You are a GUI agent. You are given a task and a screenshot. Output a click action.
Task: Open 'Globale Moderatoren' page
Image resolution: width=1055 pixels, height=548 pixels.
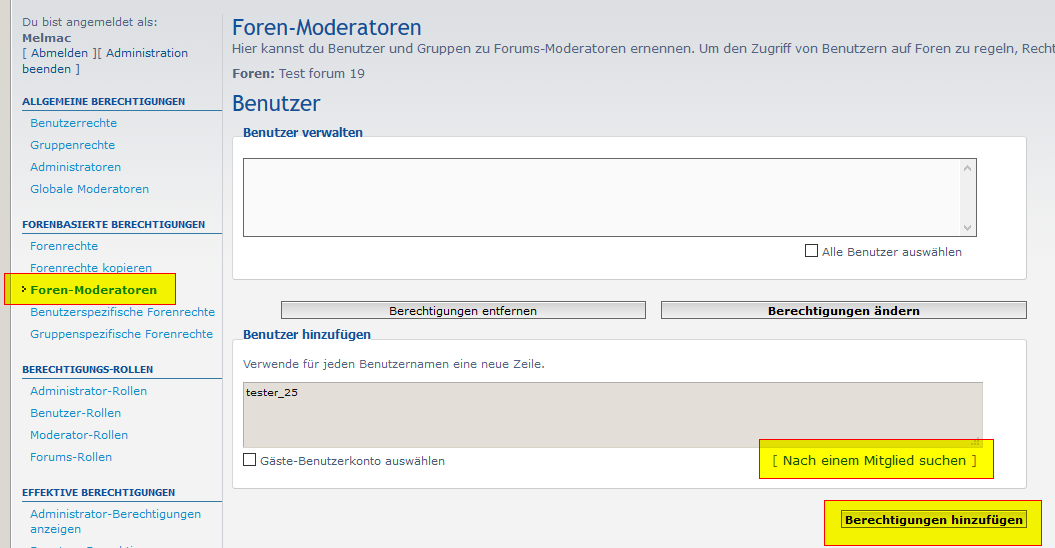click(x=89, y=189)
